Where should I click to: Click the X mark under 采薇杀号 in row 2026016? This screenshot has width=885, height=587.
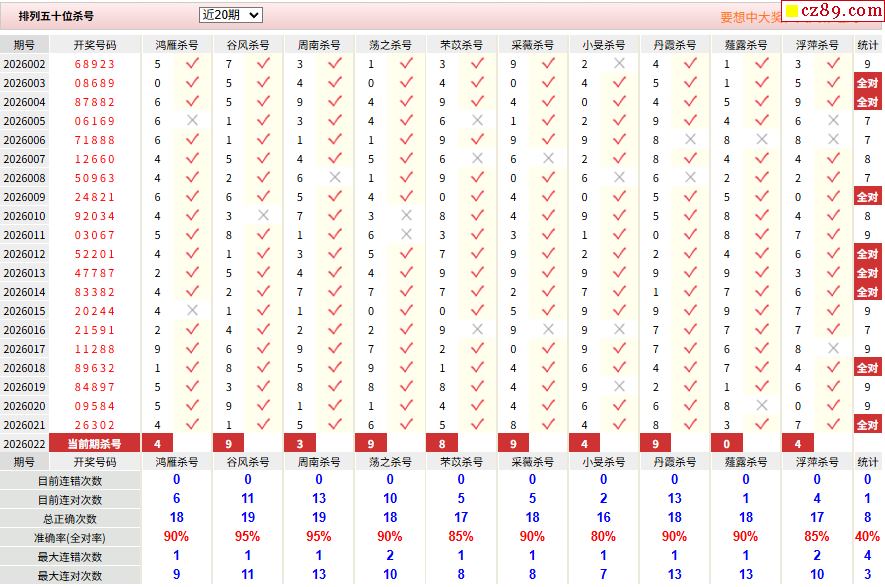[548, 329]
